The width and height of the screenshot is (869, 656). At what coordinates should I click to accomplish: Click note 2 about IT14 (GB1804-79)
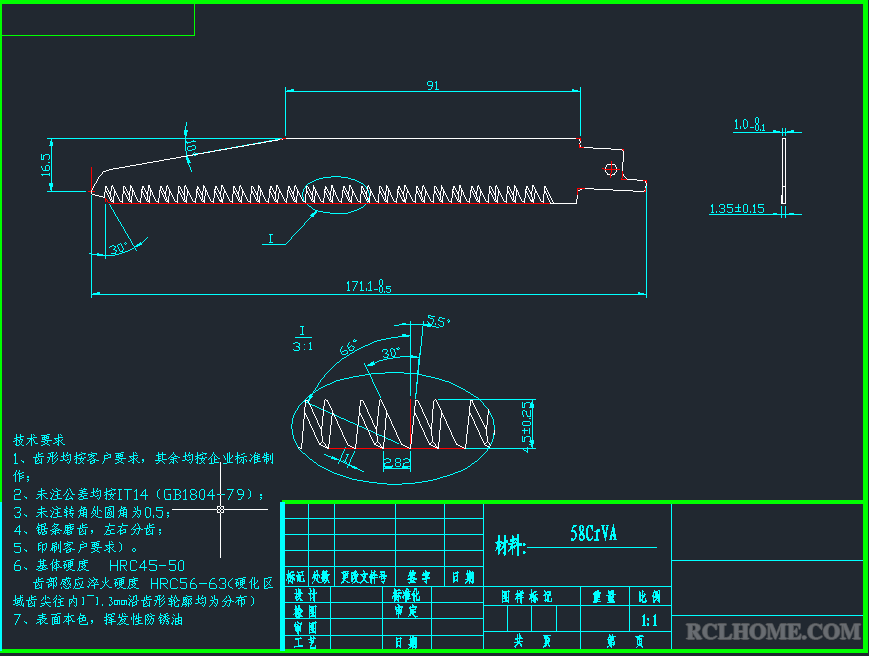[x=139, y=494]
